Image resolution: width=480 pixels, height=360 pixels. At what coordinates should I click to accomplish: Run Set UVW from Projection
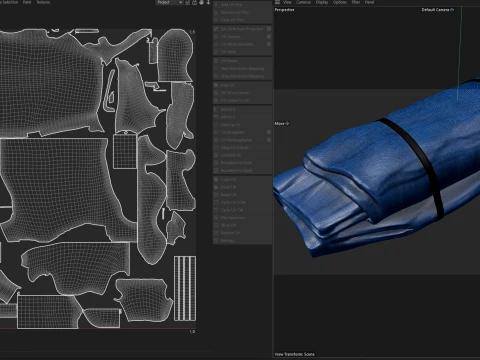239,29
